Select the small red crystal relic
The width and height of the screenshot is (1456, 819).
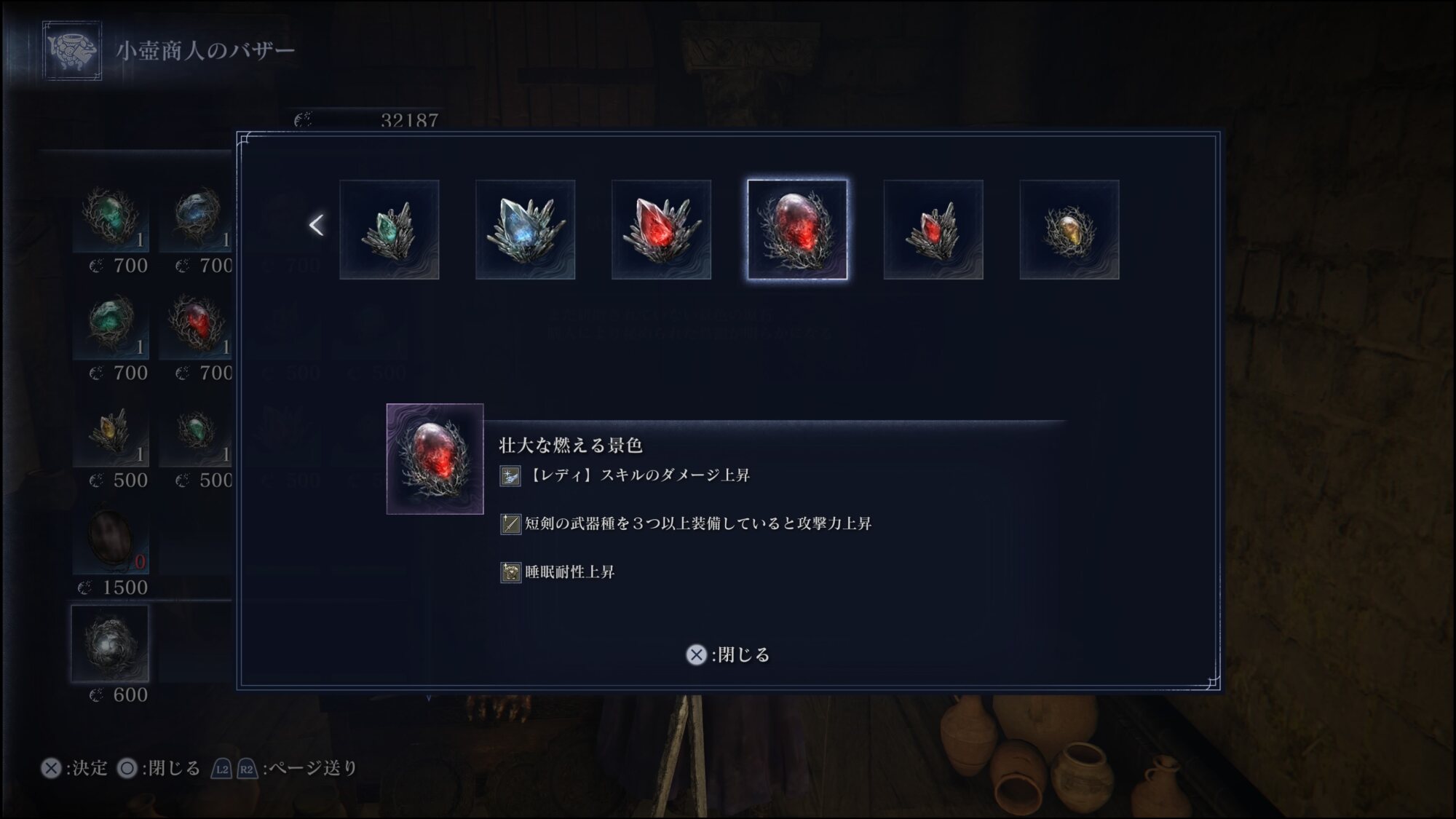click(x=933, y=229)
